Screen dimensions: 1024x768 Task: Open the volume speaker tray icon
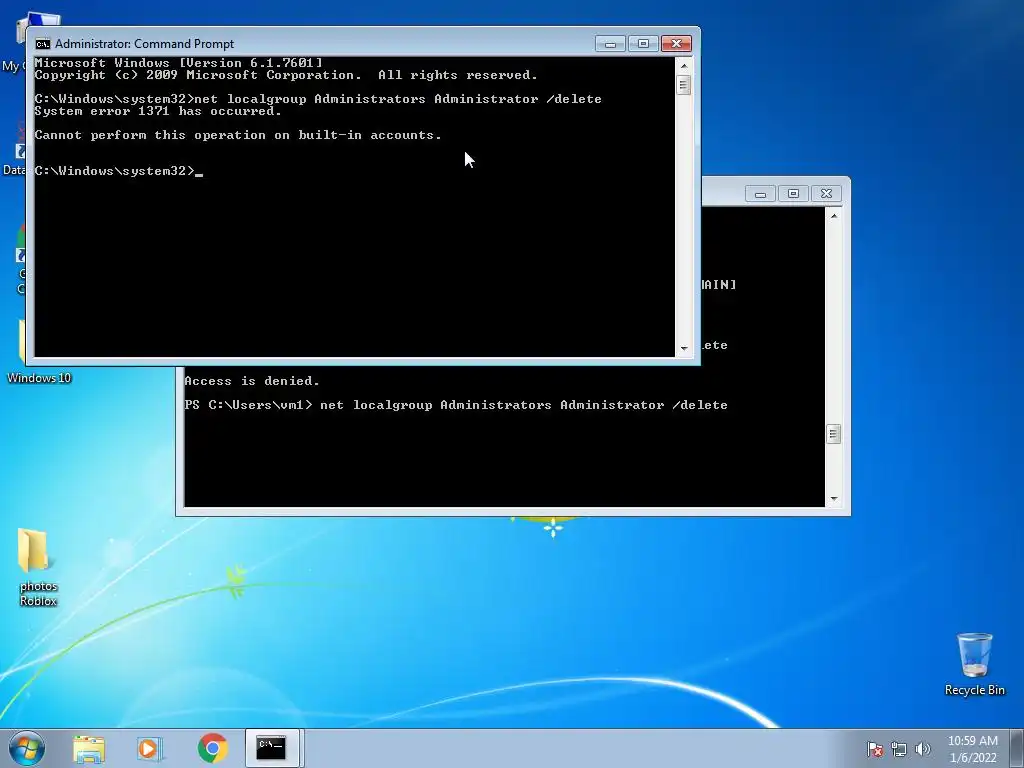click(923, 749)
